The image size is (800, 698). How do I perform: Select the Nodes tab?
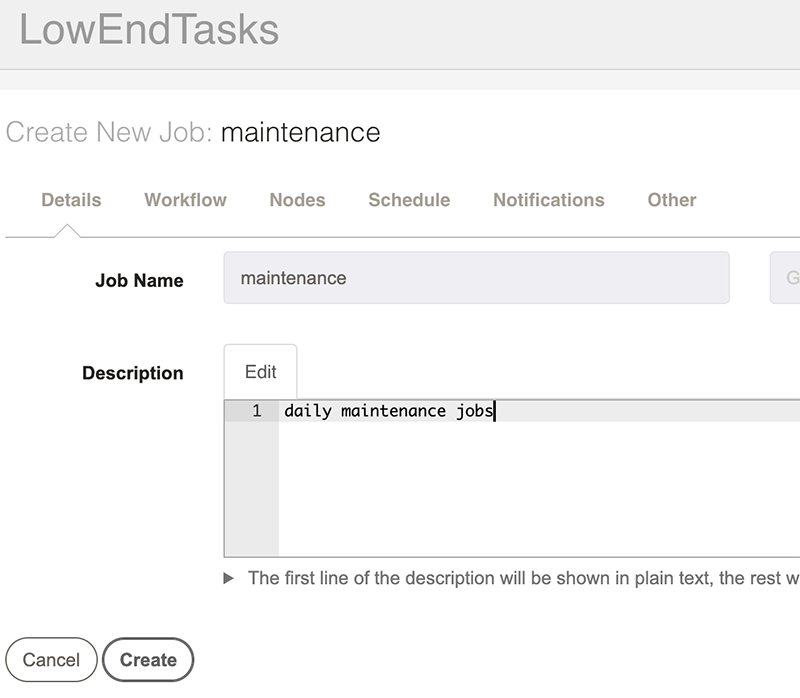pos(297,200)
